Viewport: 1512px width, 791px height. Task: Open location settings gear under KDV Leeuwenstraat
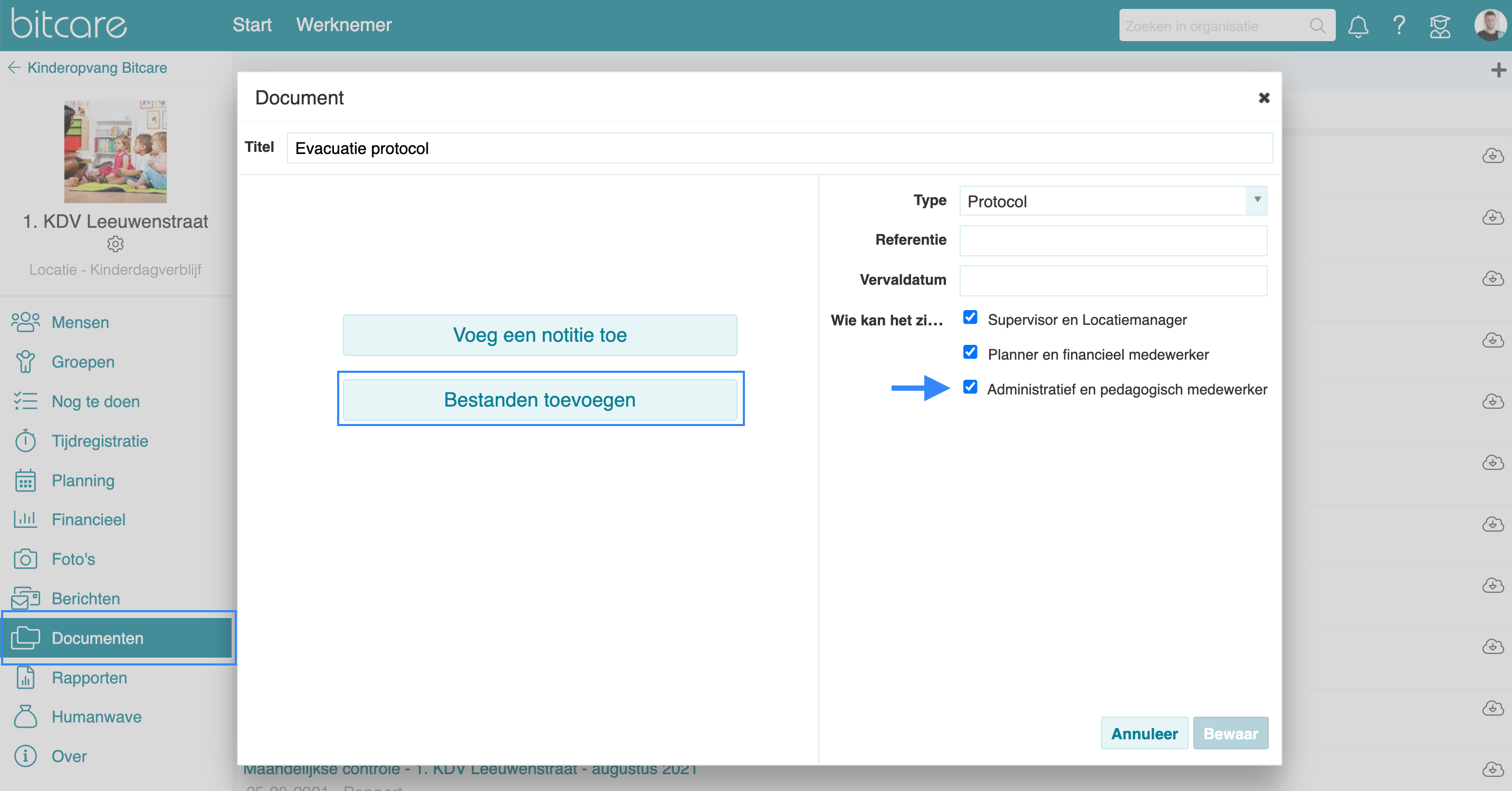tap(115, 244)
